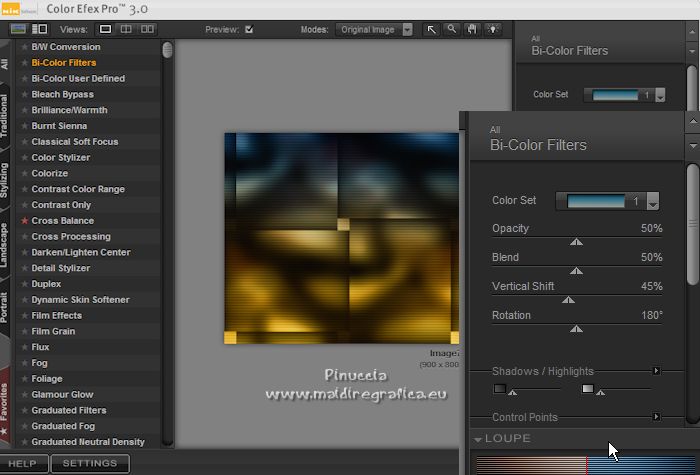The image size is (700, 475).
Task: Click the highlights light swatch icon
Action: coord(588,388)
